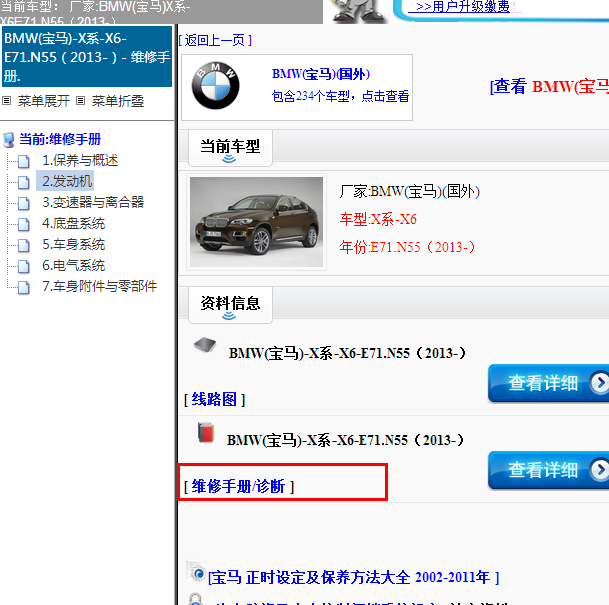Image resolution: width=609 pixels, height=605 pixels.
Task: Click the 年份:E71.N55（2013-）text
Action: coord(407,247)
